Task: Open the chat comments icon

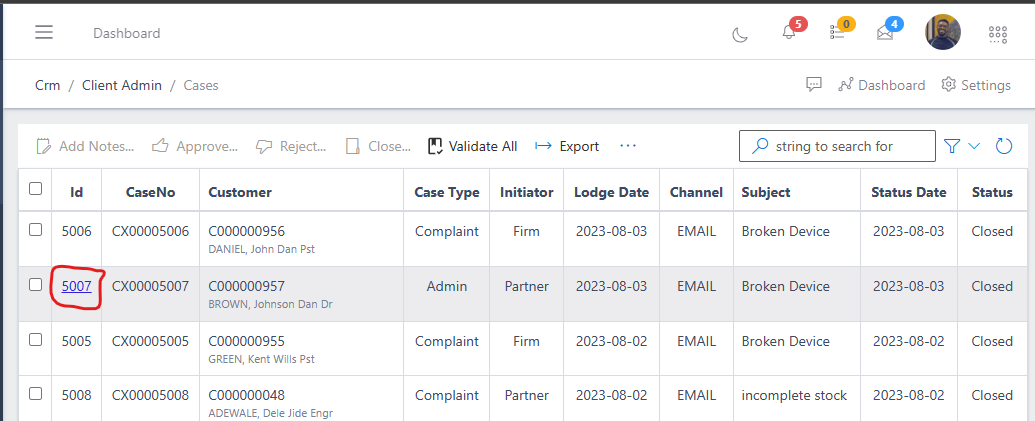Action: tap(814, 85)
